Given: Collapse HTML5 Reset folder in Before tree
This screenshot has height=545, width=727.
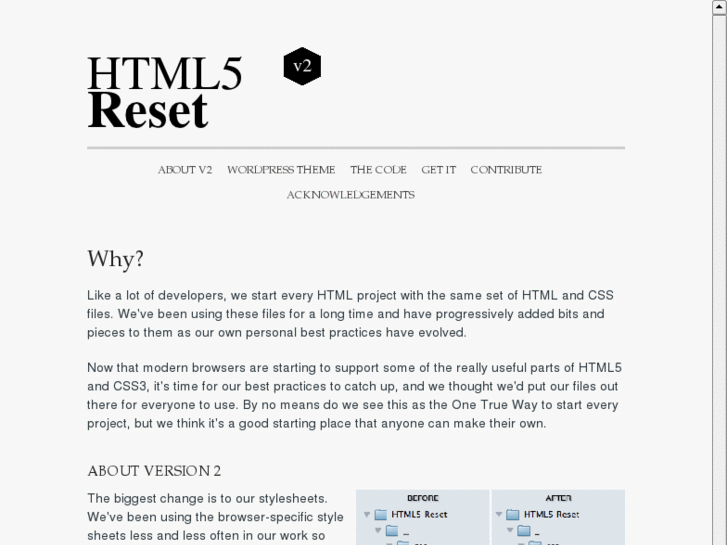Looking at the screenshot, I should point(367,514).
